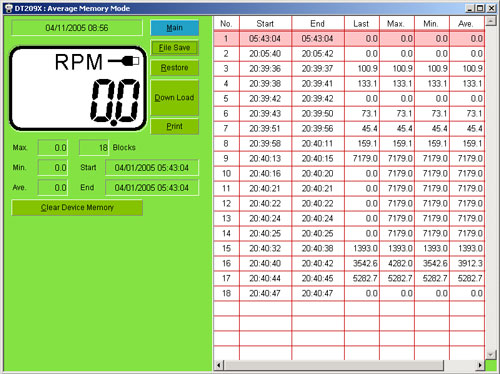Click the Last column header
Image resolution: width=500 pixels, height=374 pixels.
pos(362,24)
